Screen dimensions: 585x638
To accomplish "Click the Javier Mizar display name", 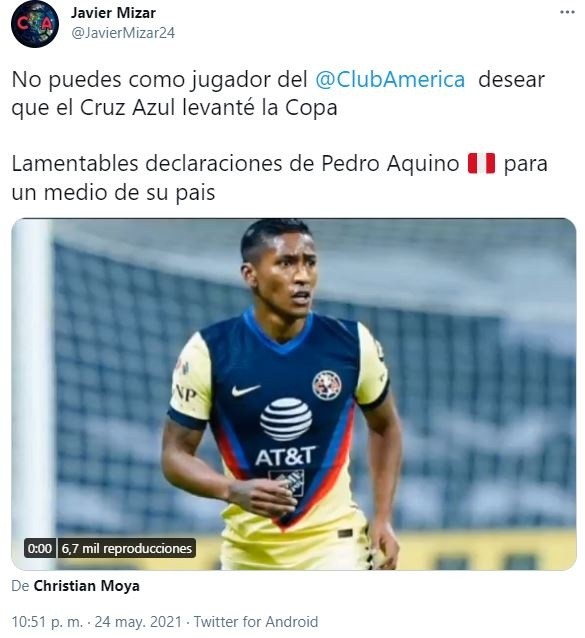I will (113, 13).
